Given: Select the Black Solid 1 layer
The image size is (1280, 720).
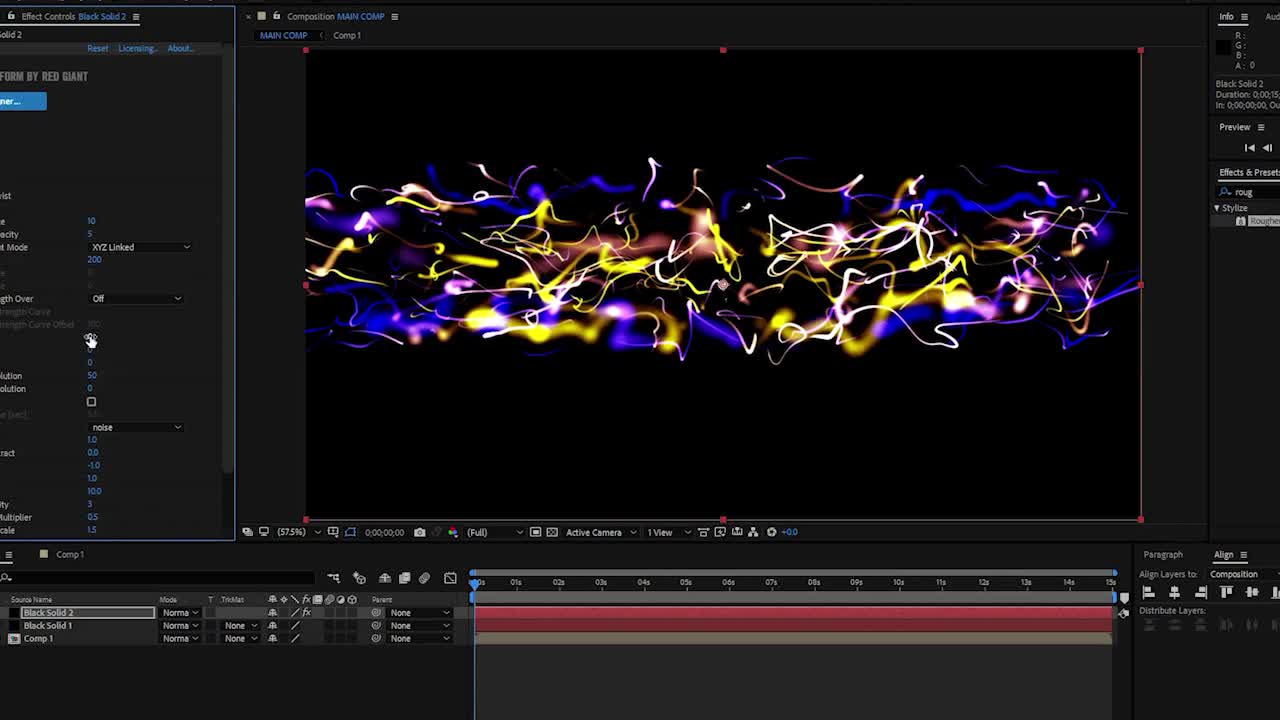Looking at the screenshot, I should [48, 625].
